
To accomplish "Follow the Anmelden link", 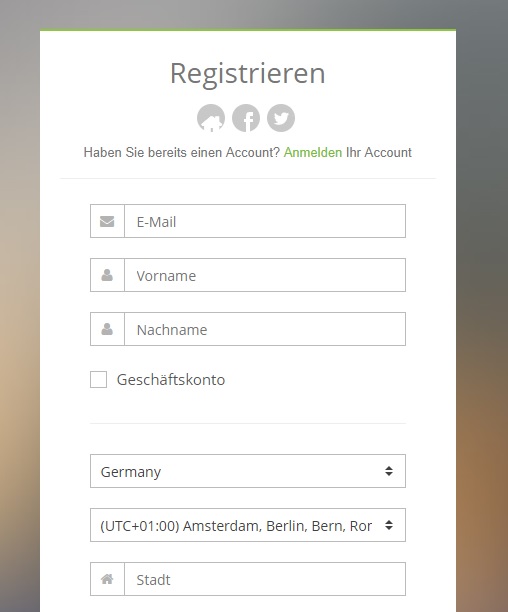I will tap(313, 152).
